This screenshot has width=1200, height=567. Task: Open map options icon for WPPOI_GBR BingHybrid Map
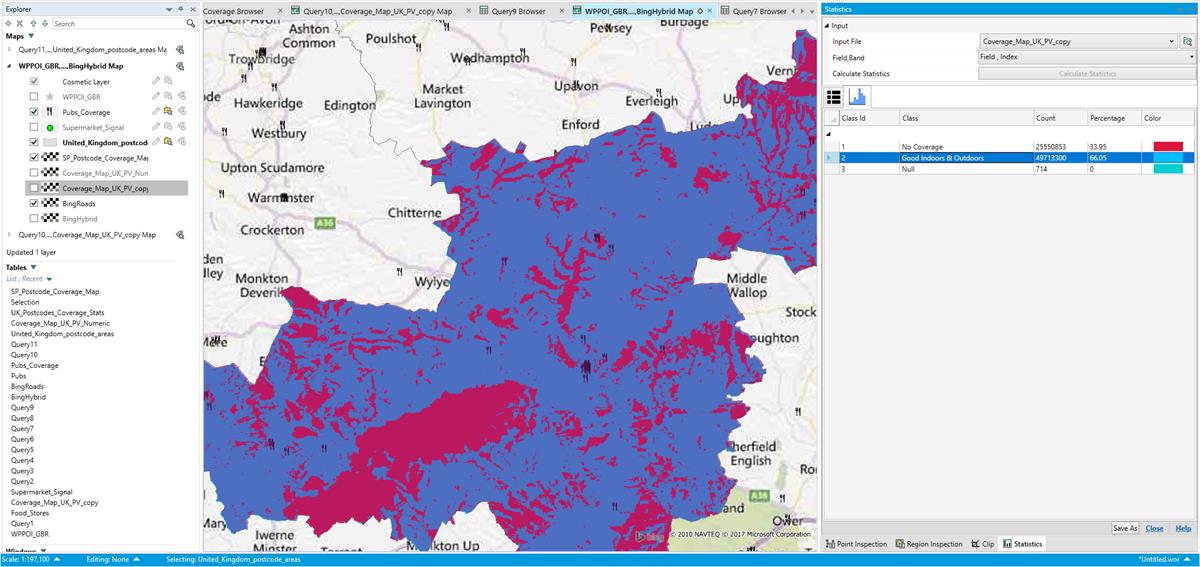point(181,66)
